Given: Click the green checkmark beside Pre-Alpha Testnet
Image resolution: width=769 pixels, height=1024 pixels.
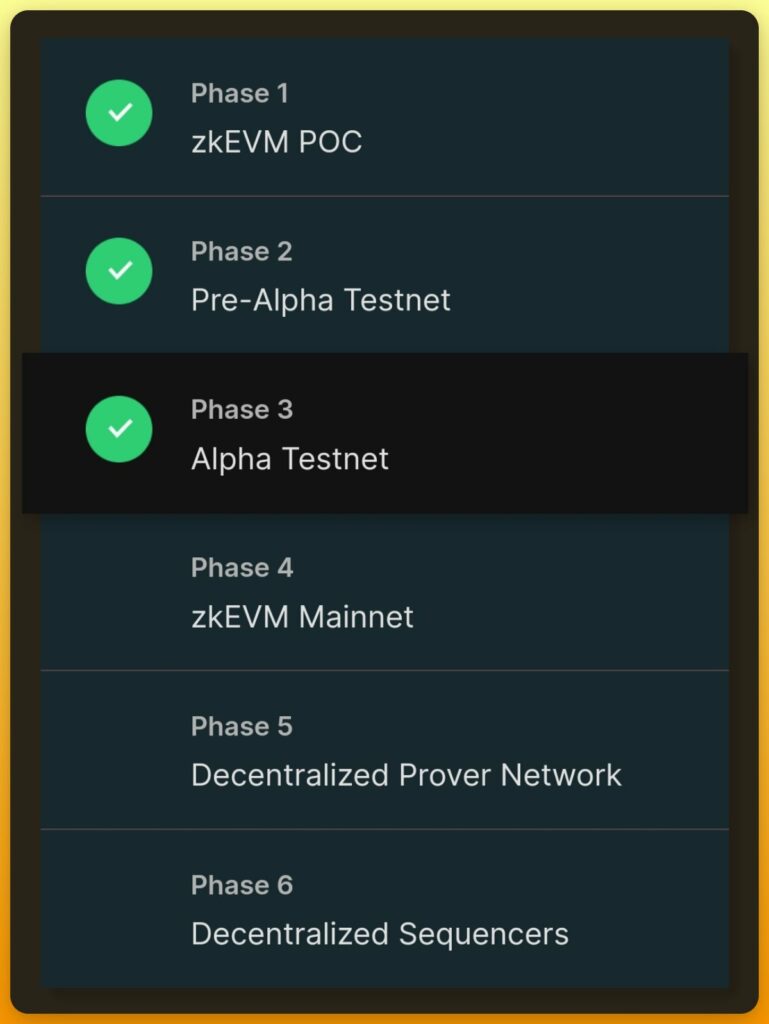Looking at the screenshot, I should click(x=119, y=271).
